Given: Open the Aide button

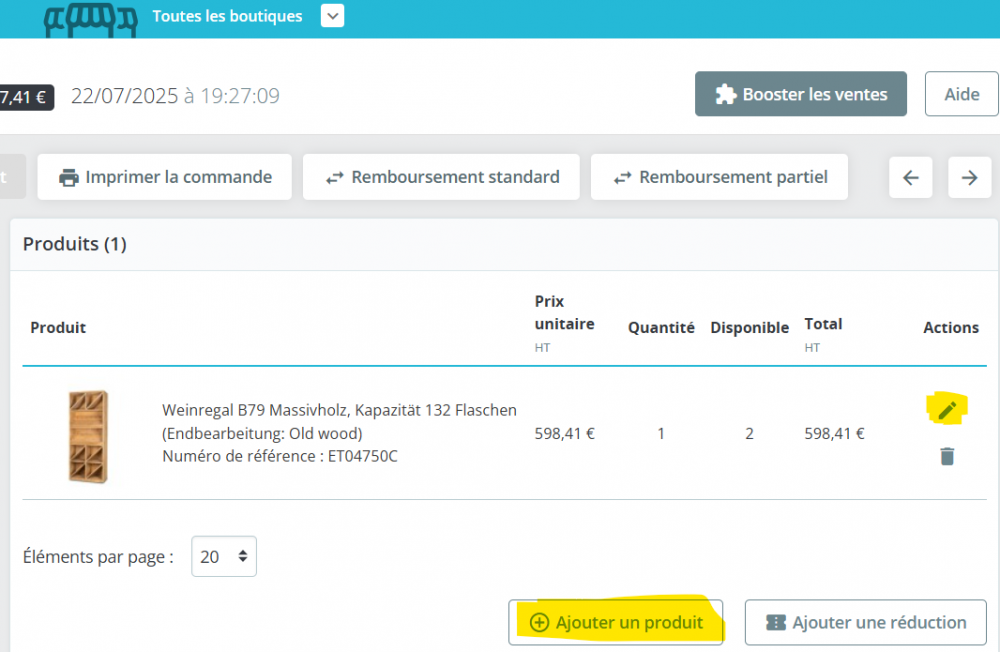Looking at the screenshot, I should 961,94.
